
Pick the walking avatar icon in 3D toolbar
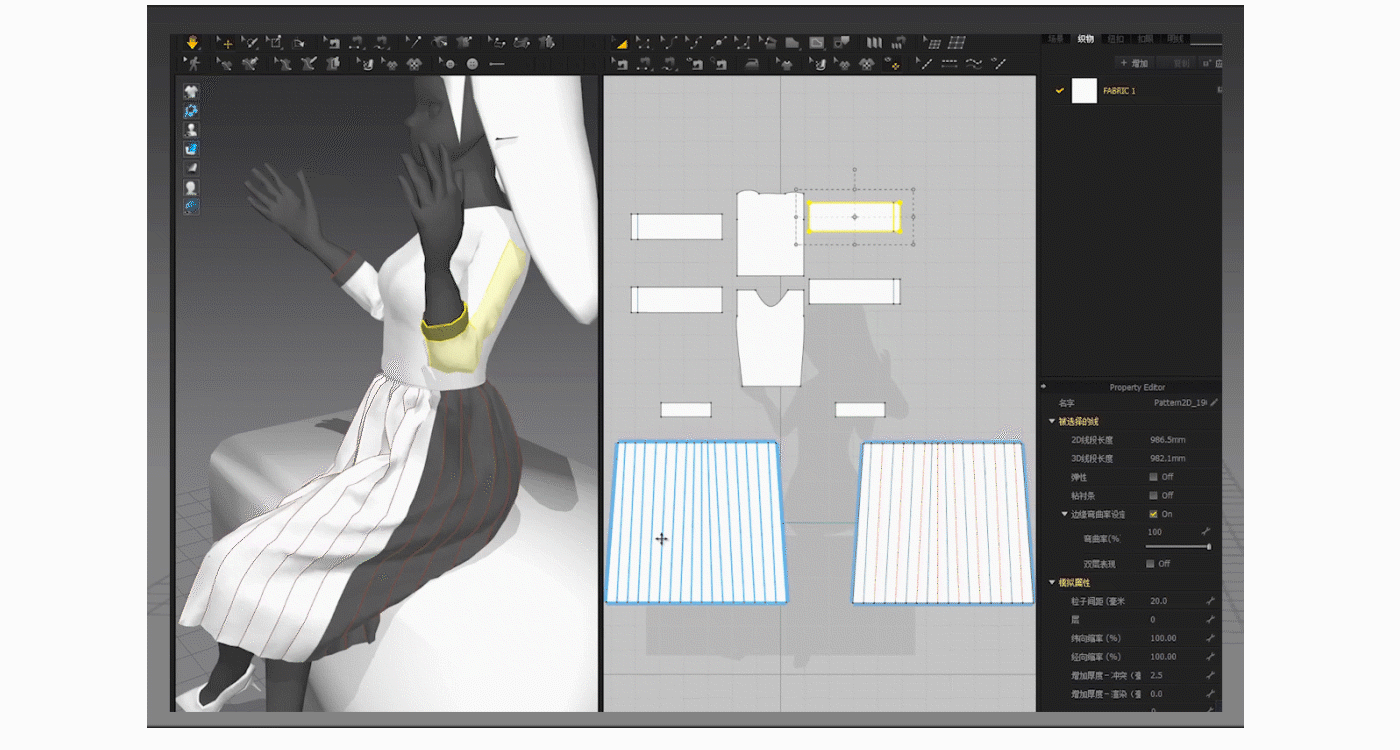[194, 63]
